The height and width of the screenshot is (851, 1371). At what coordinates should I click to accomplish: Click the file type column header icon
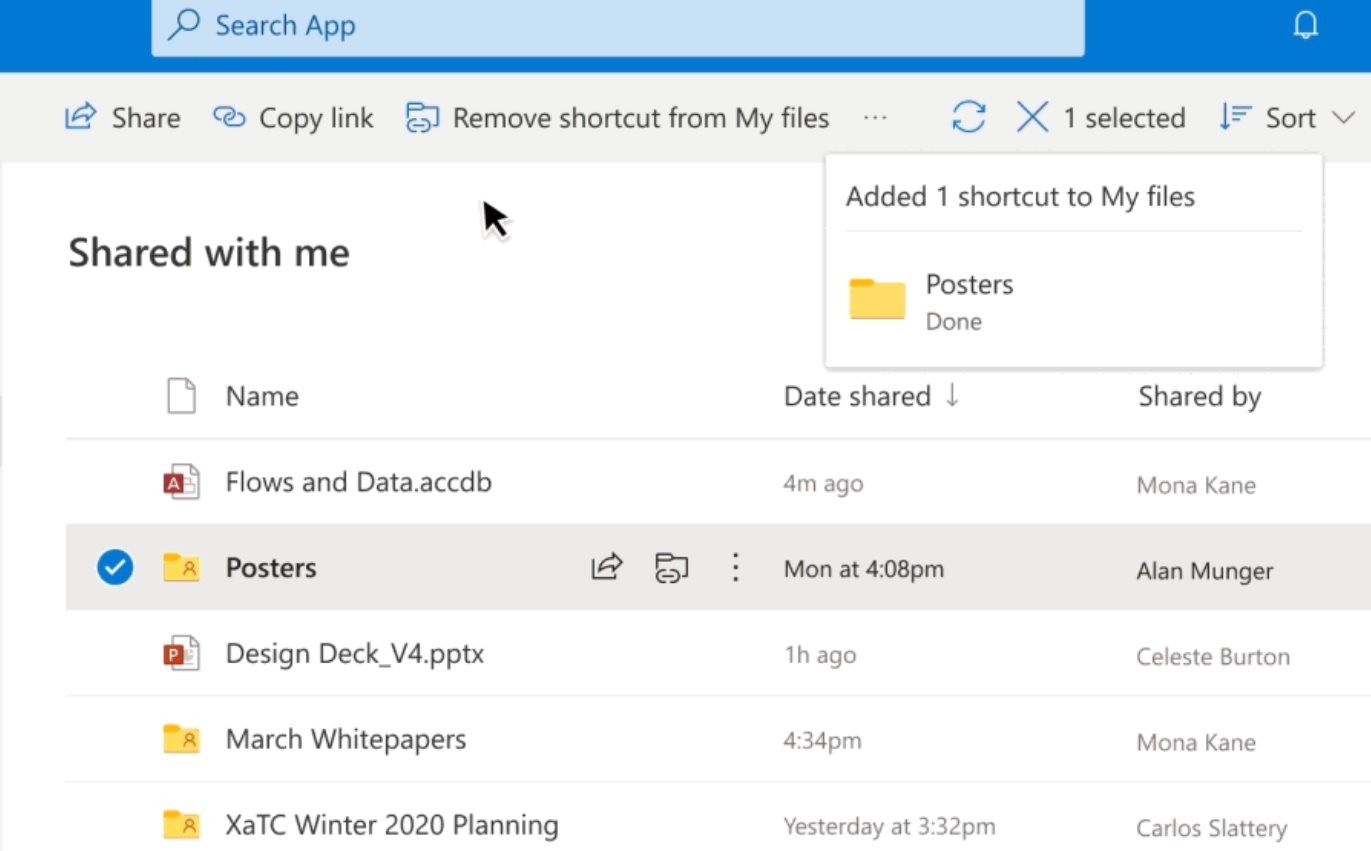click(181, 396)
